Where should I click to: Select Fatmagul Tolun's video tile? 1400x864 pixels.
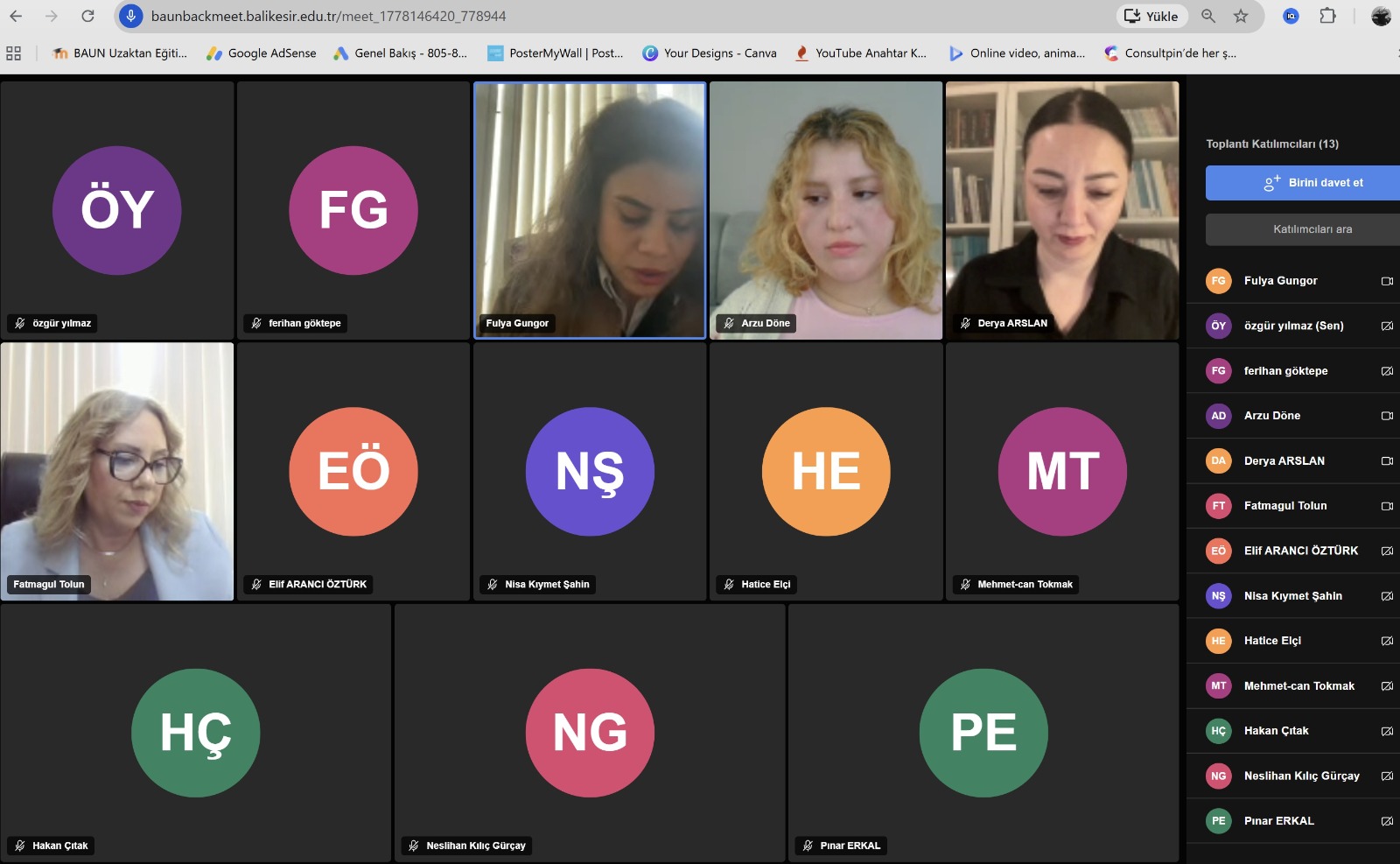click(x=117, y=471)
